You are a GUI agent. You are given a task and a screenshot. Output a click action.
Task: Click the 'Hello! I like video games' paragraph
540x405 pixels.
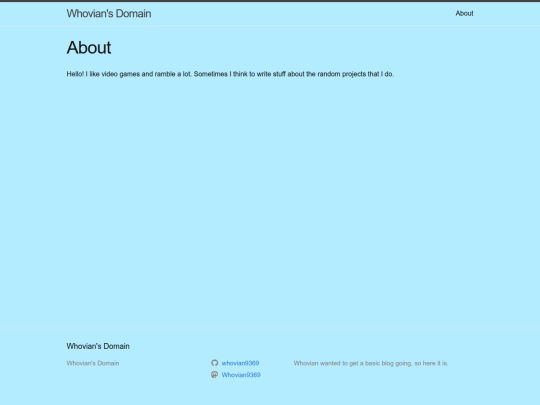230,74
